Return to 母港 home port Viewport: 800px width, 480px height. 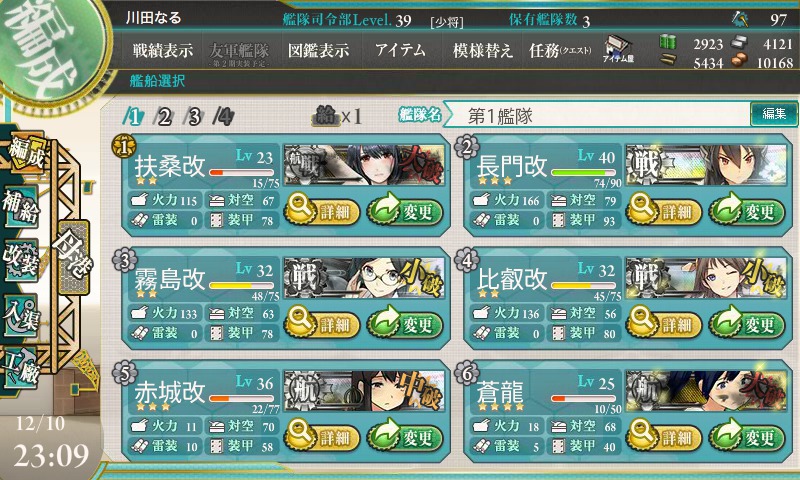point(74,258)
